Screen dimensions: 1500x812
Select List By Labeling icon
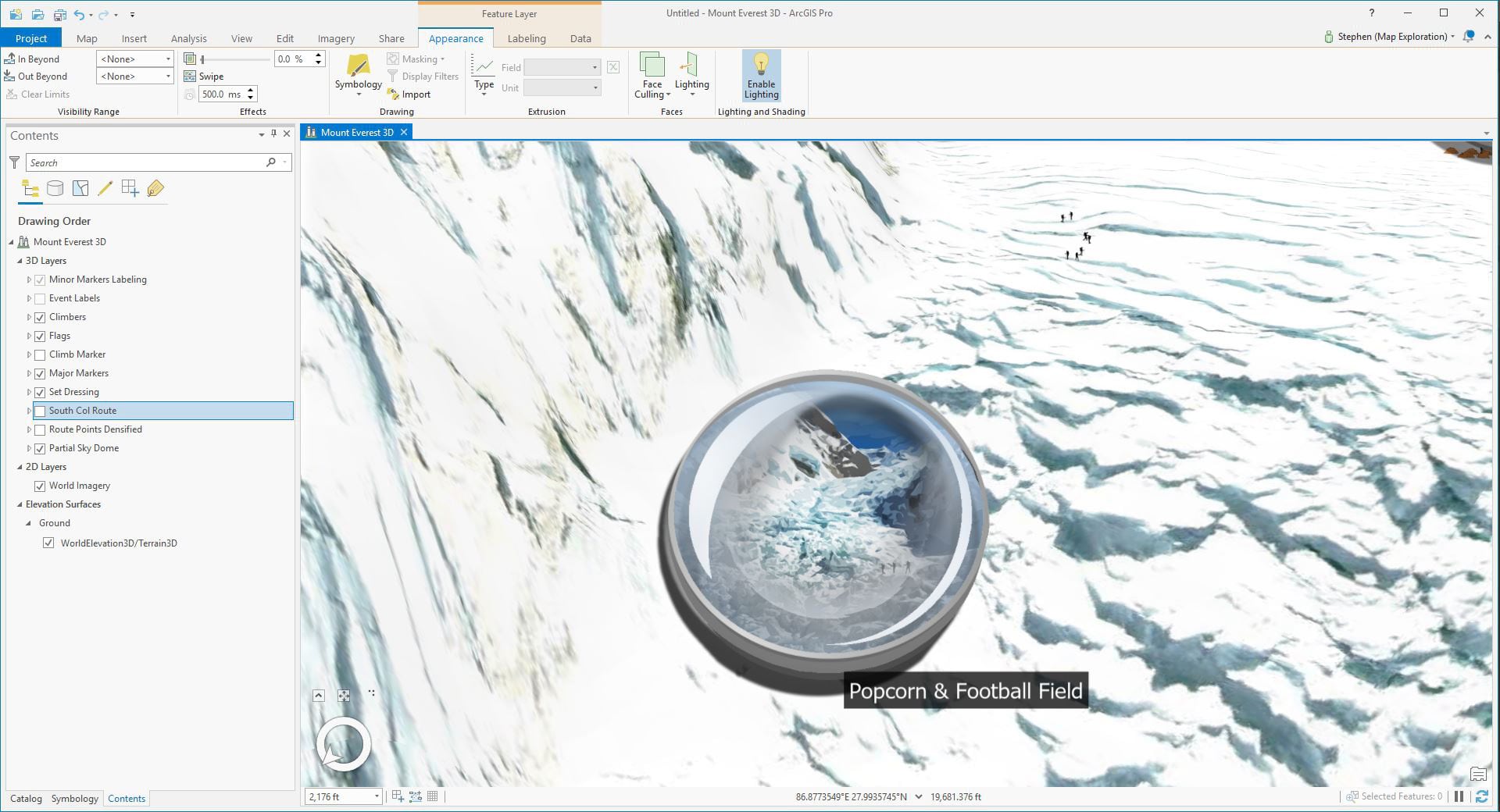pos(155,188)
